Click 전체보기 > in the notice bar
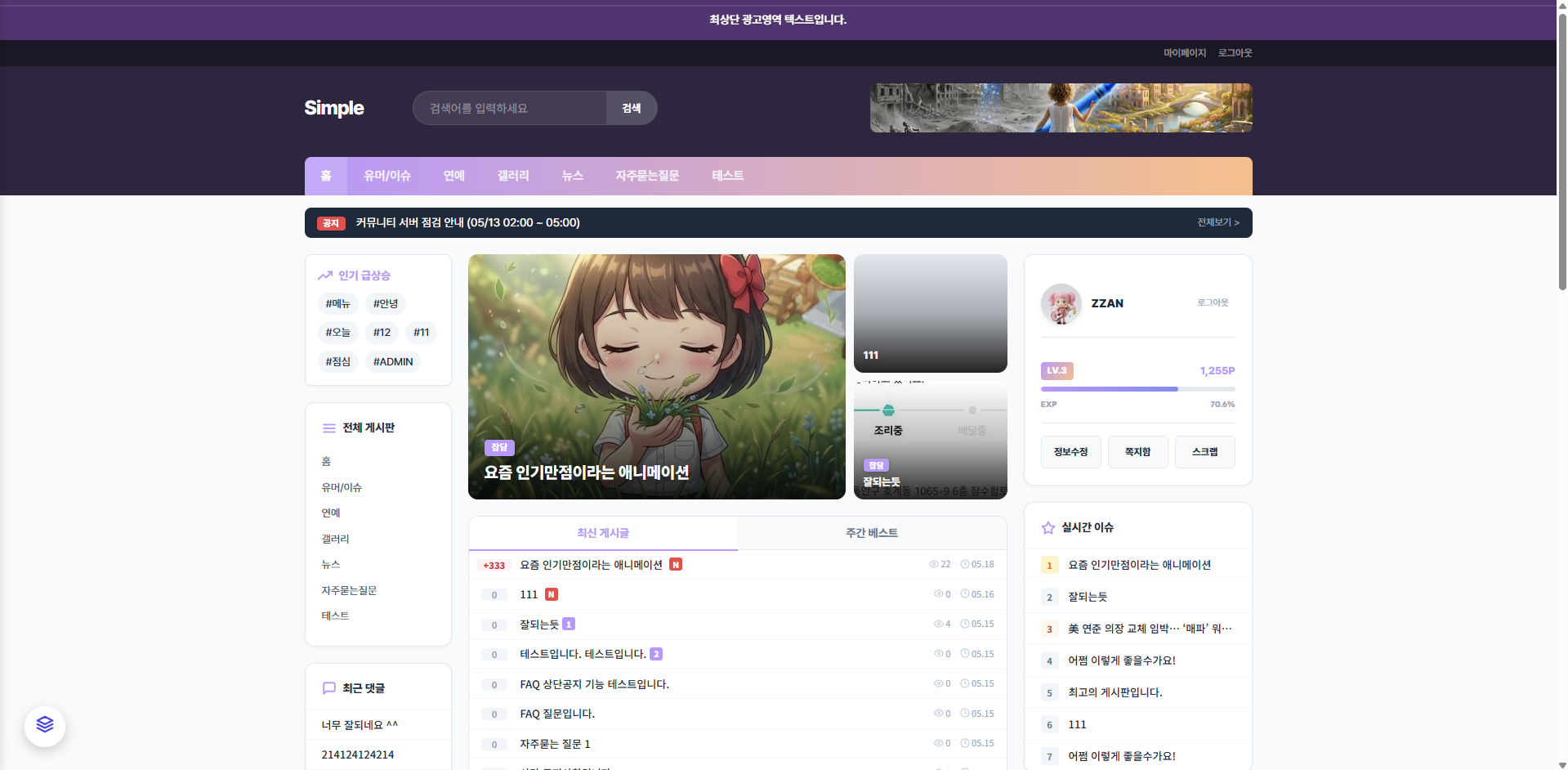The width and height of the screenshot is (1568, 770). click(1218, 222)
